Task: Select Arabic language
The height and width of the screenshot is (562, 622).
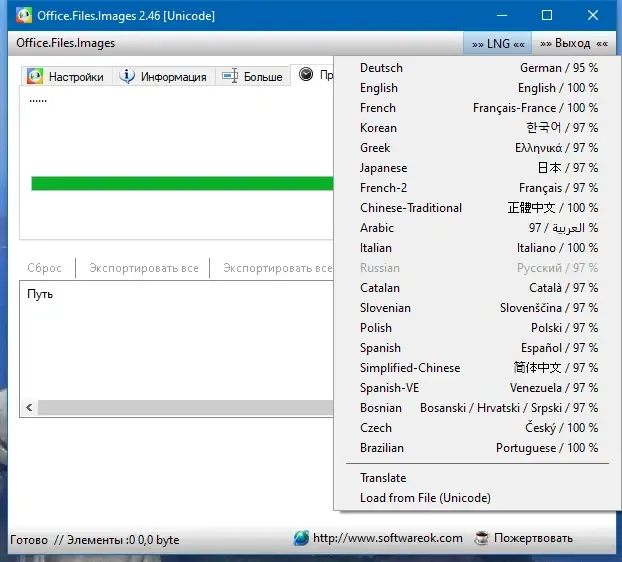Action: click(x=478, y=228)
